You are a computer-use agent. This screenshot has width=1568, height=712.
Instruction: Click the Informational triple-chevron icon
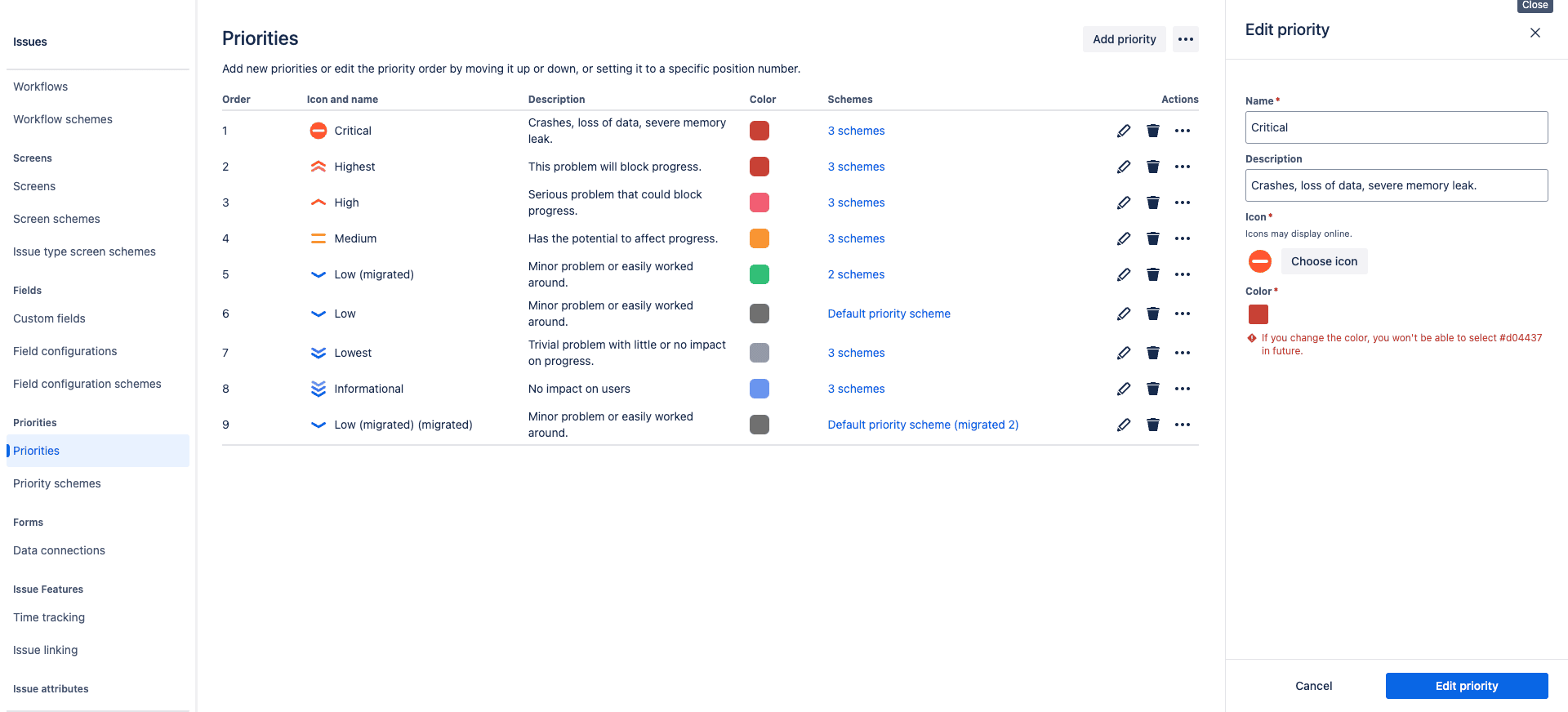point(318,389)
